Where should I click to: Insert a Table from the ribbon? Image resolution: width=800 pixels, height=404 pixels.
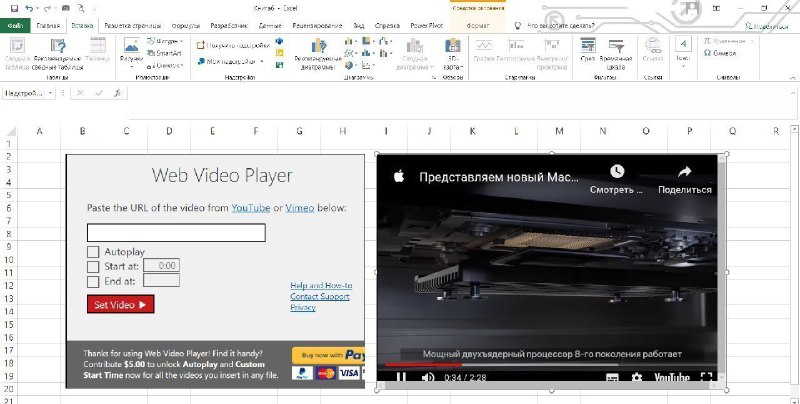[x=97, y=51]
